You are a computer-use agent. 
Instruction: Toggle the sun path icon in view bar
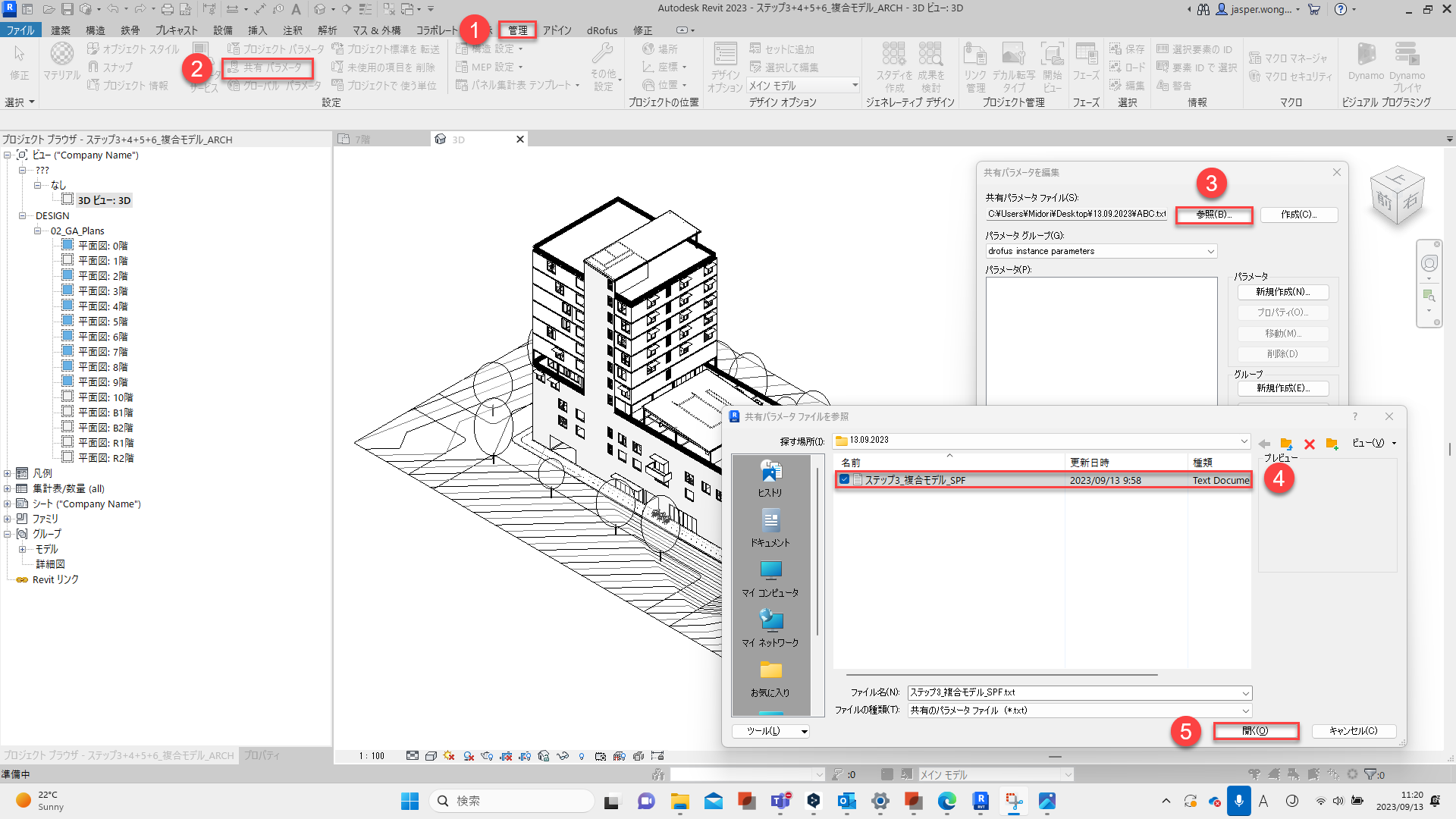point(449,756)
